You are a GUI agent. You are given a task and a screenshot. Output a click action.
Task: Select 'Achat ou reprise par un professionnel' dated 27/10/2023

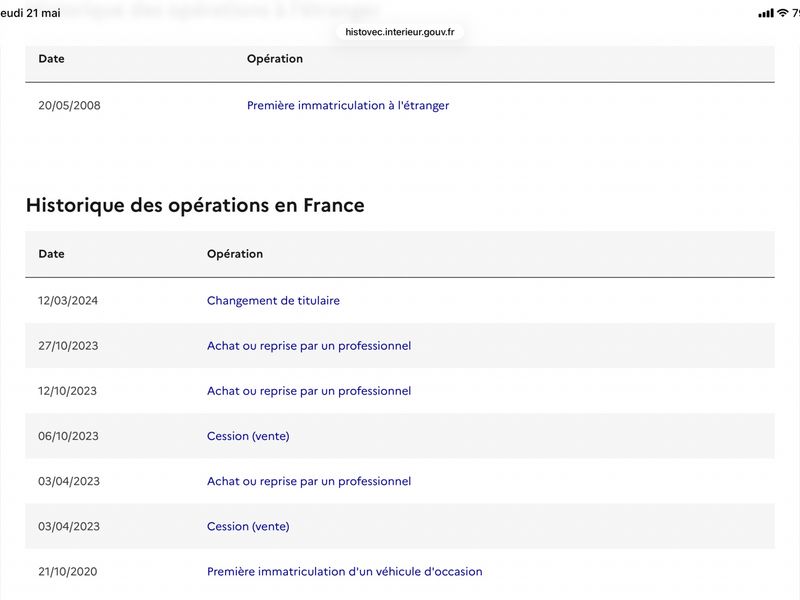pos(309,346)
